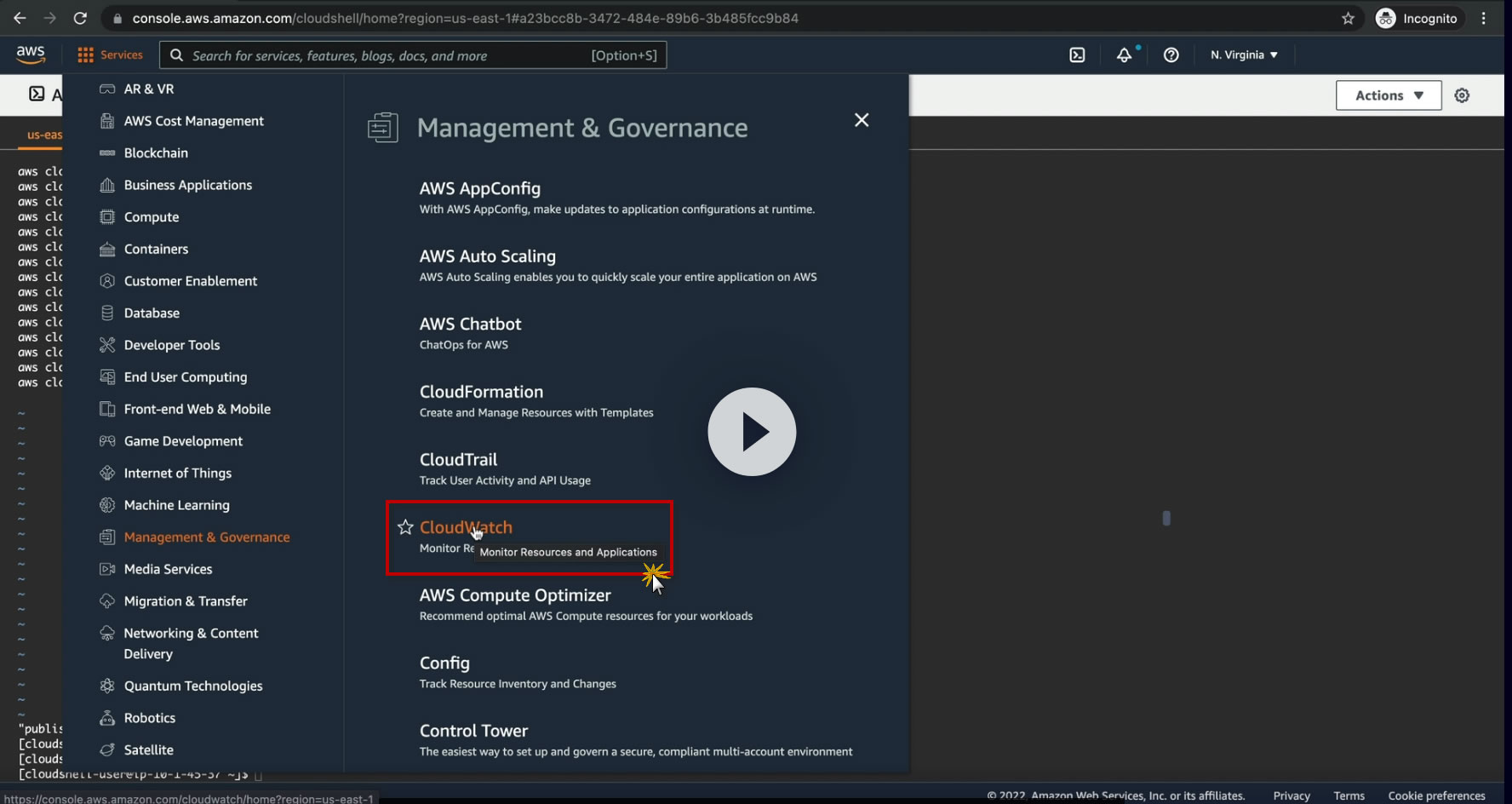The image size is (1512, 804).
Task: Click the Internet of Things category icon
Action: click(107, 474)
